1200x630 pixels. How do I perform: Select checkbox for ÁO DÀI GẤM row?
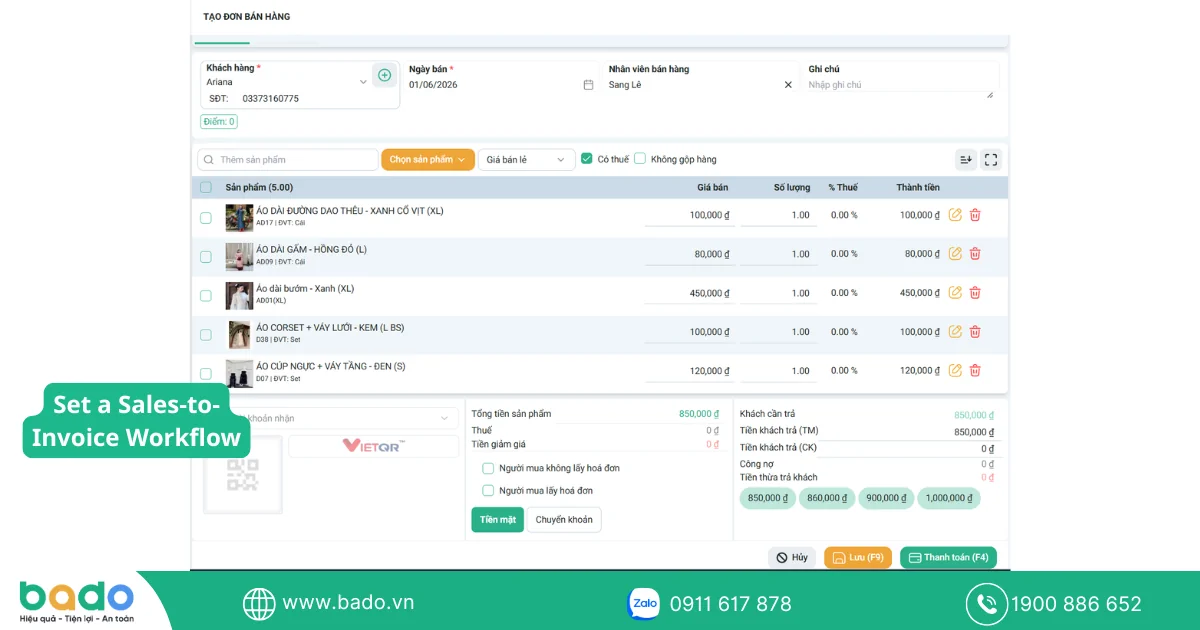point(206,257)
